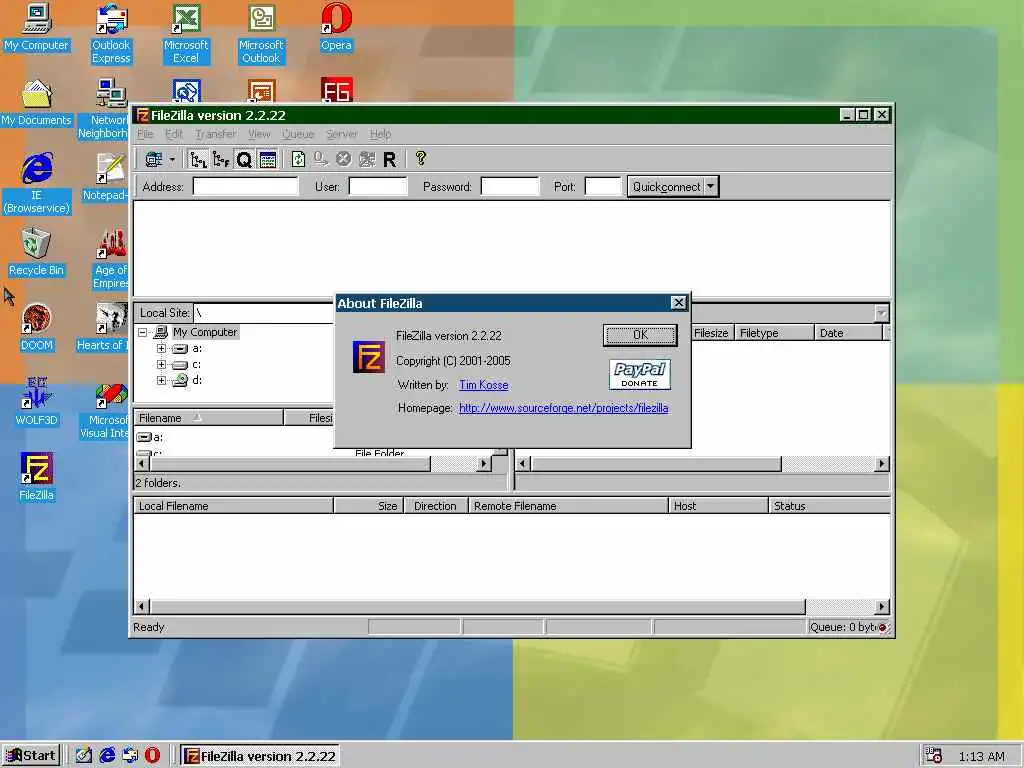Click the Port input field
Image resolution: width=1024 pixels, height=768 pixels.
pos(602,187)
